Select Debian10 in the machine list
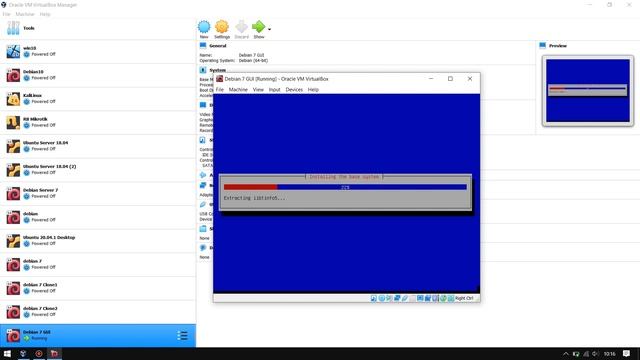Screen dimensions: 640x360 click(98, 76)
